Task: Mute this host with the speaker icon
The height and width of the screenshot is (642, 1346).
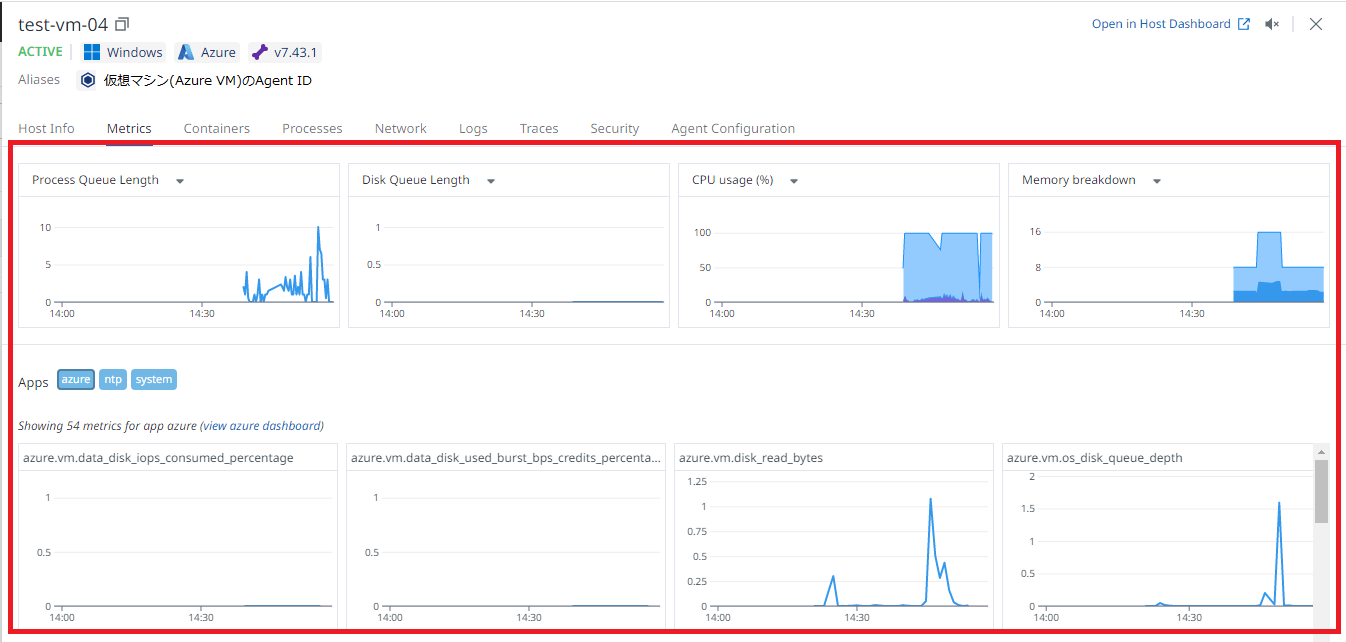Action: pyautogui.click(x=1272, y=24)
